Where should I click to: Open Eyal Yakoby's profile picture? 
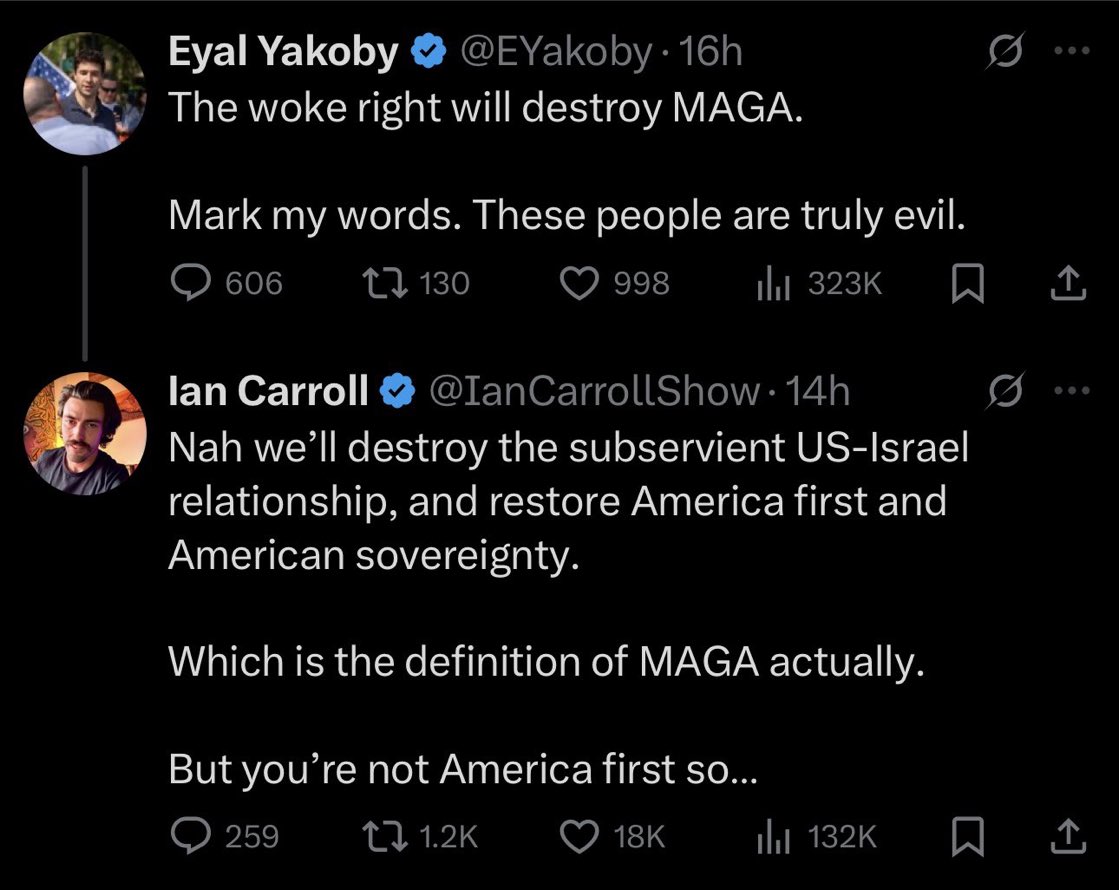pos(85,91)
